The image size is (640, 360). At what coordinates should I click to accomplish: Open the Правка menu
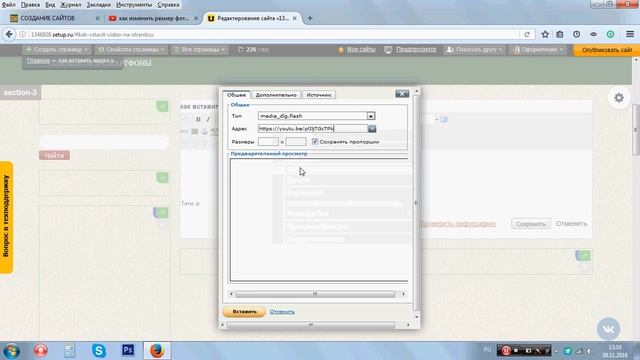(30, 5)
